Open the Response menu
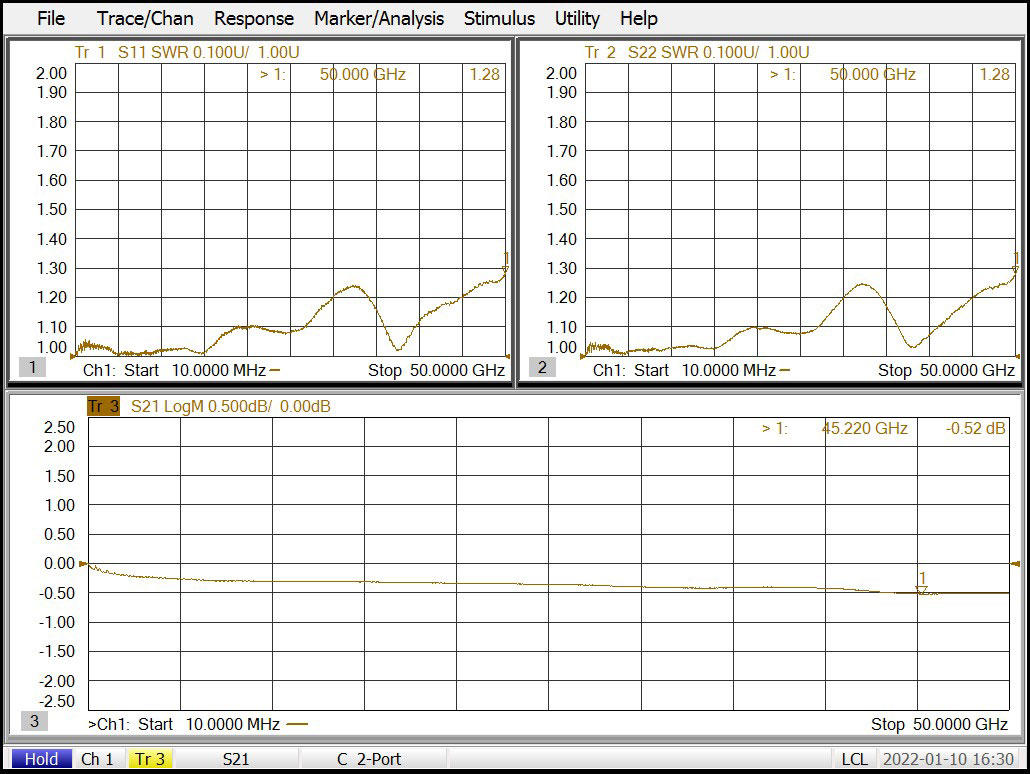The width and height of the screenshot is (1030, 774). (x=254, y=18)
